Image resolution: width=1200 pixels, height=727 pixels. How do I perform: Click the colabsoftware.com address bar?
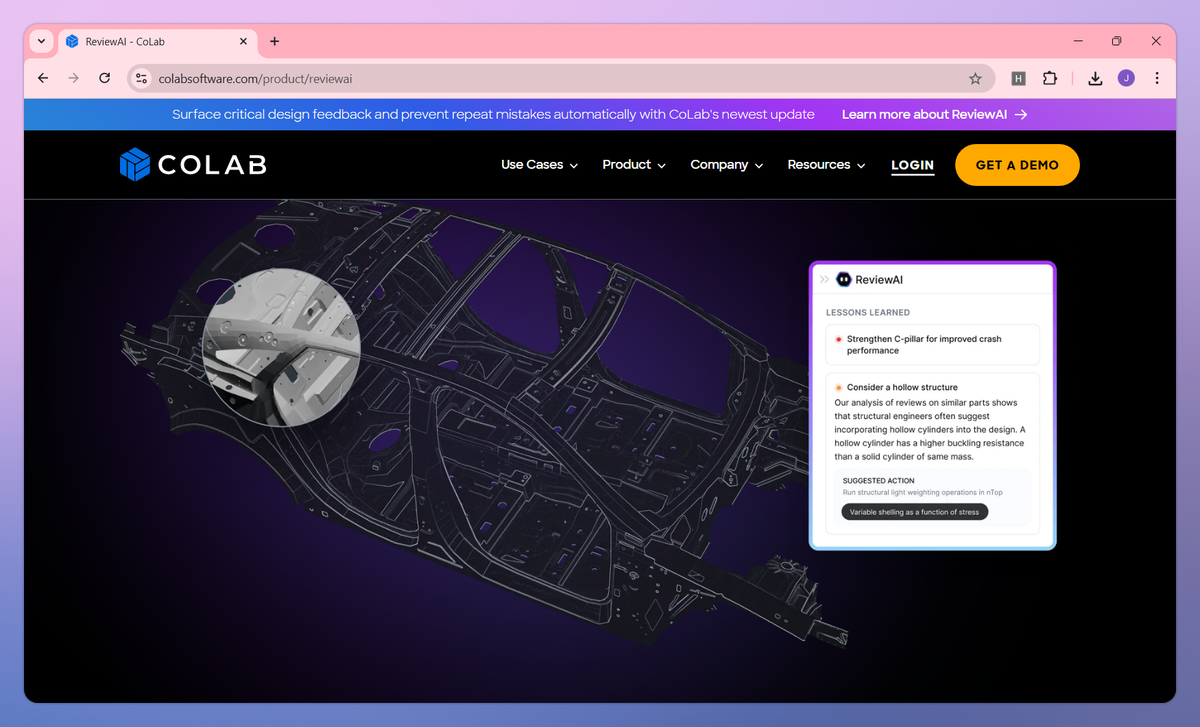(560, 78)
